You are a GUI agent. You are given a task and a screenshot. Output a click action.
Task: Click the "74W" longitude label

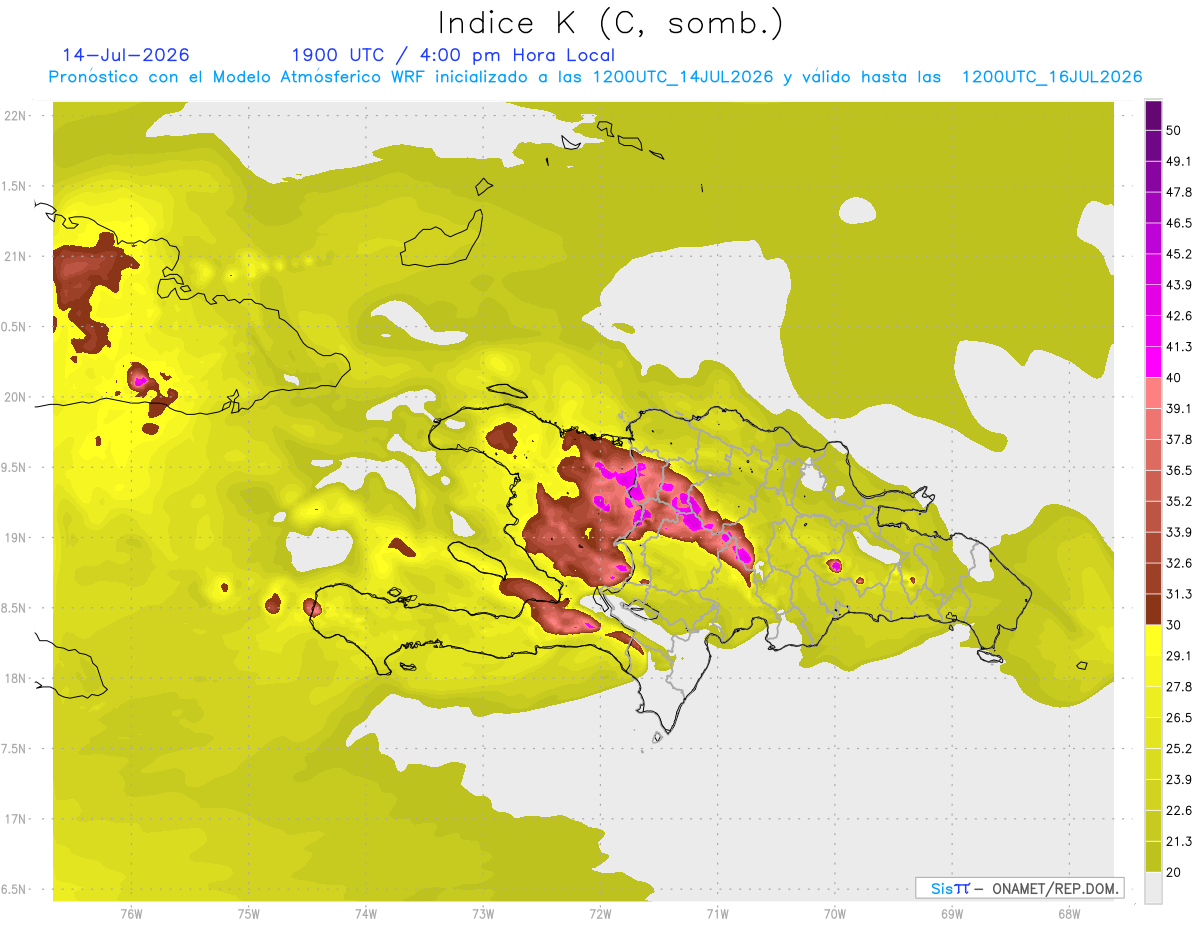366,913
